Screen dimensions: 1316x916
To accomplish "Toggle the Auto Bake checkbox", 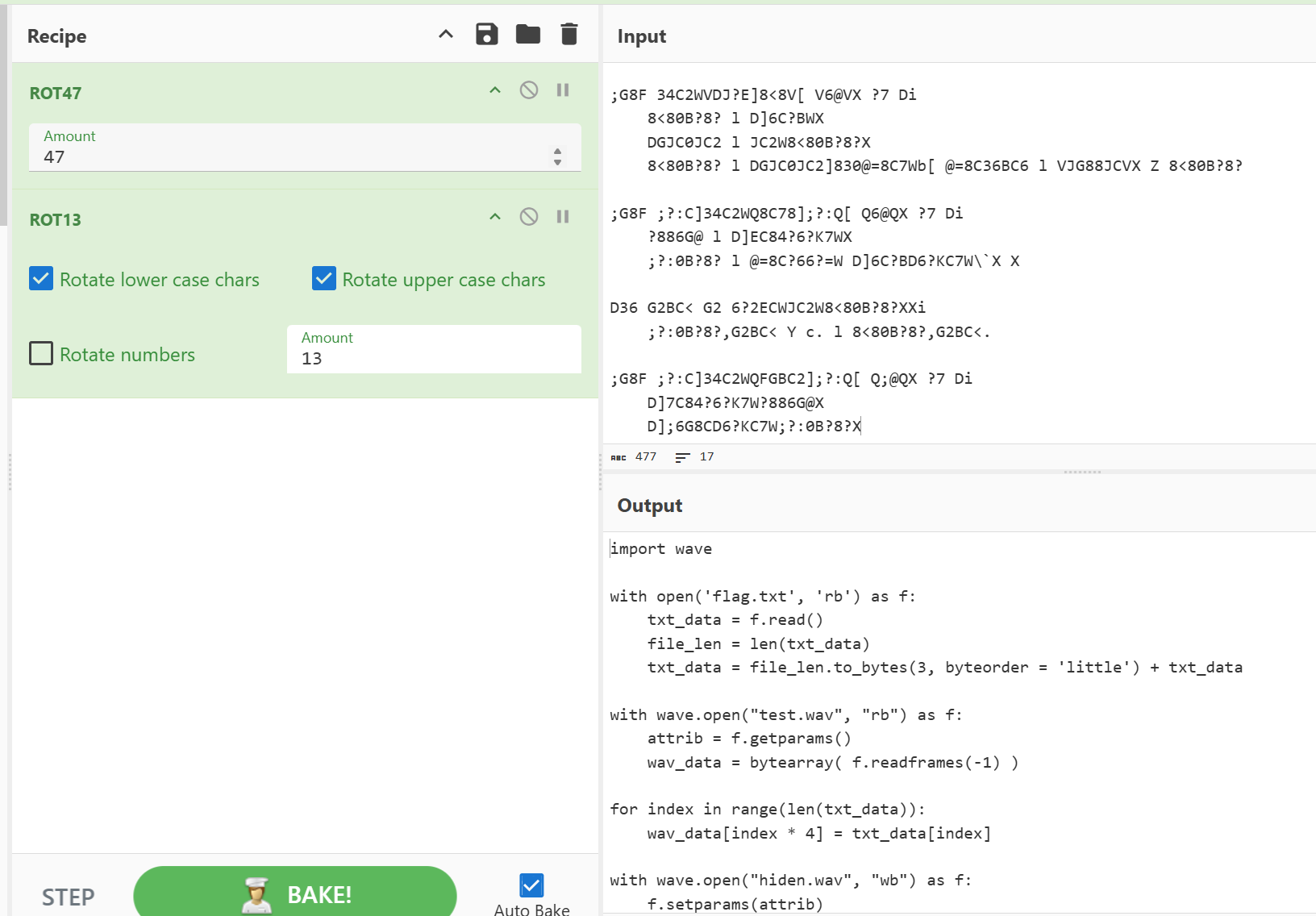I will (531, 885).
